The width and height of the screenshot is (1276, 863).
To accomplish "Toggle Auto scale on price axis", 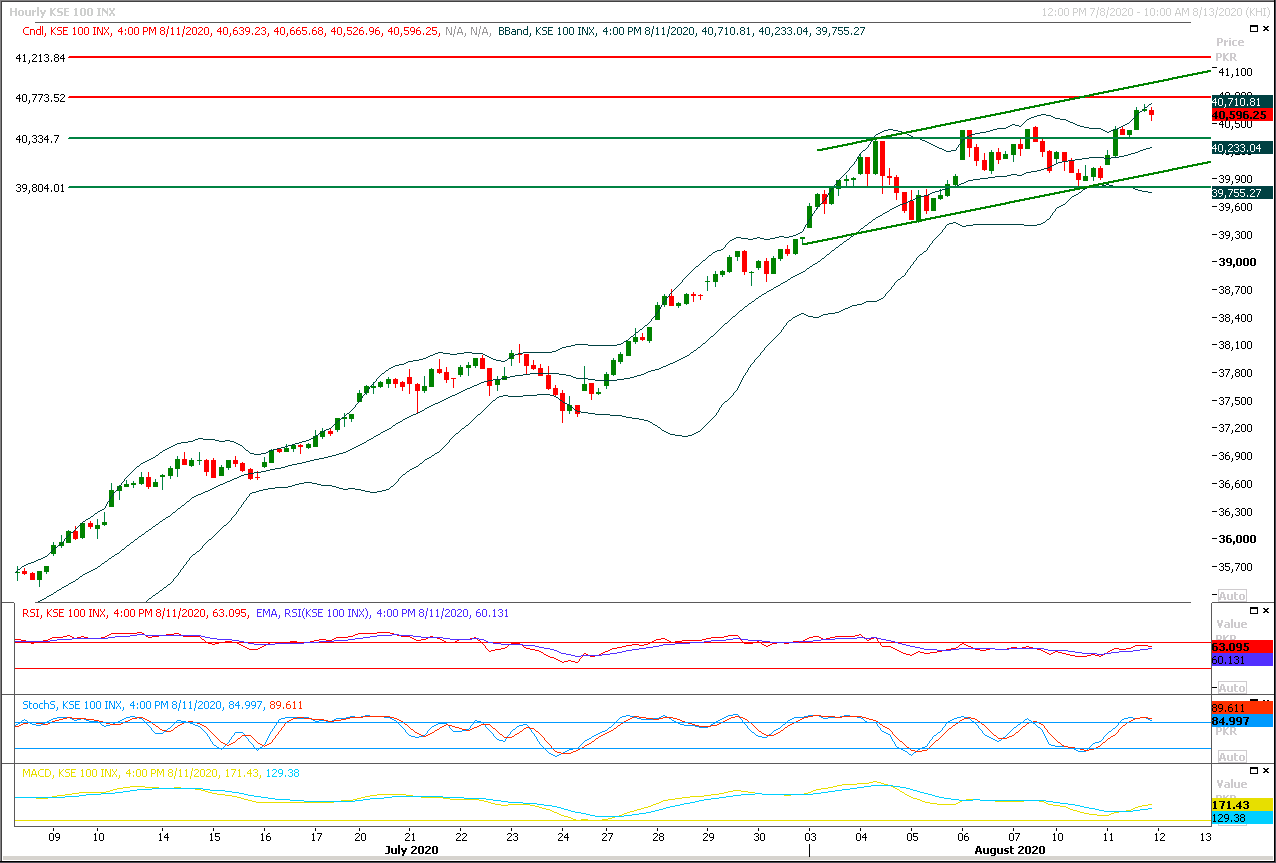I will [1231, 594].
